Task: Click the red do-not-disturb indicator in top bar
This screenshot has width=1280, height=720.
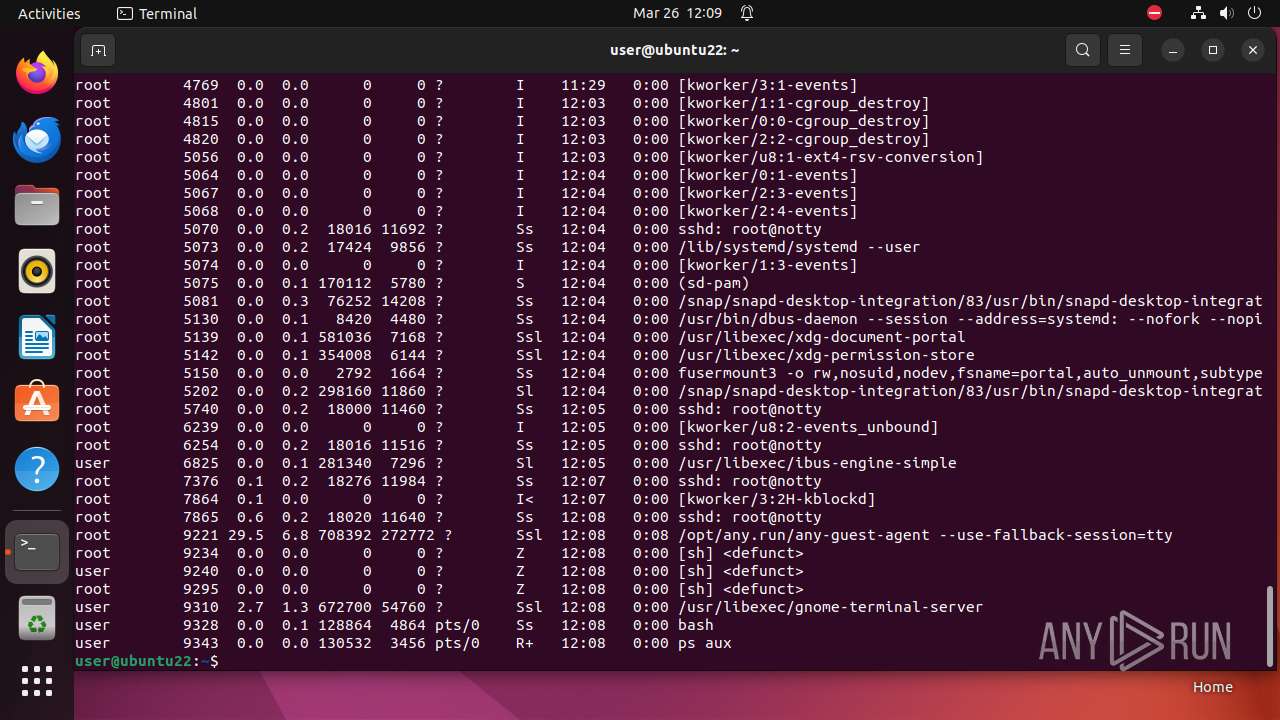Action: point(1155,13)
